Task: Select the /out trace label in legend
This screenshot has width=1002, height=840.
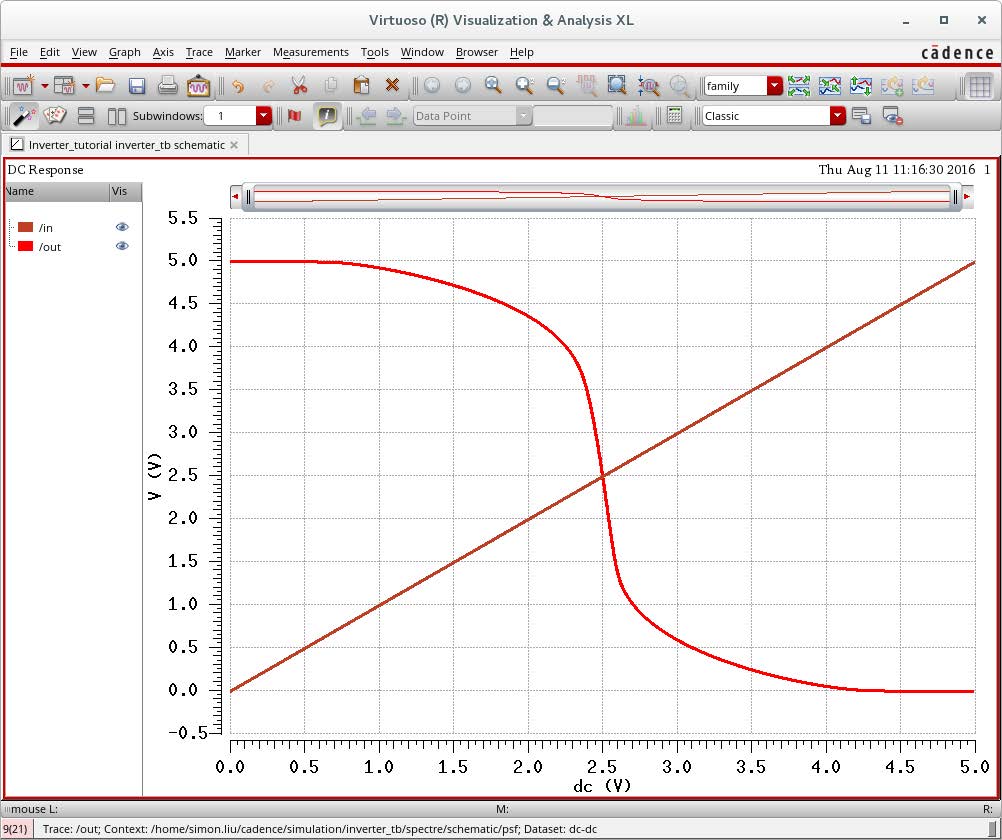Action: 50,247
